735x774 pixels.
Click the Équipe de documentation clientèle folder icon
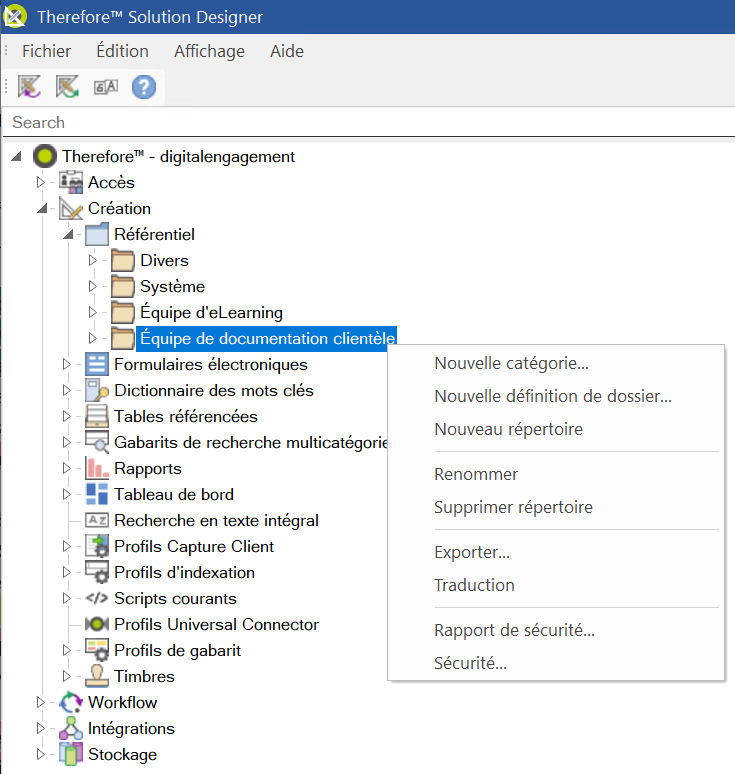tap(123, 339)
